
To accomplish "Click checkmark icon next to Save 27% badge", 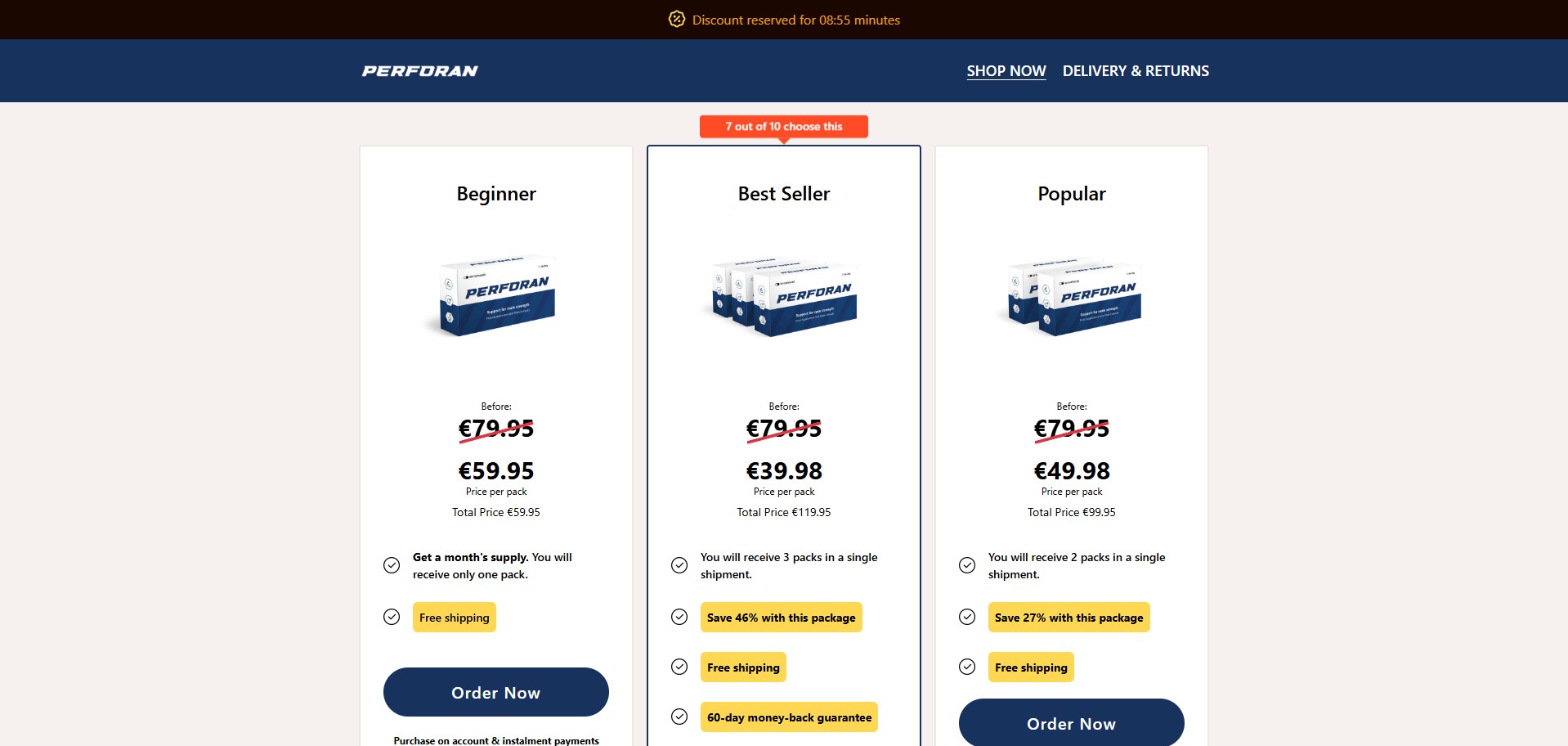I will click(967, 617).
